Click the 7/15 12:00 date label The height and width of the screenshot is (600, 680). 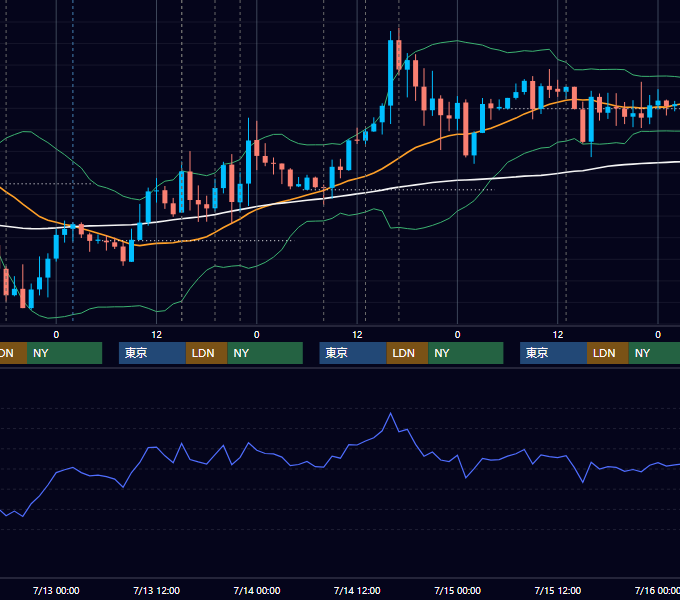click(x=558, y=590)
